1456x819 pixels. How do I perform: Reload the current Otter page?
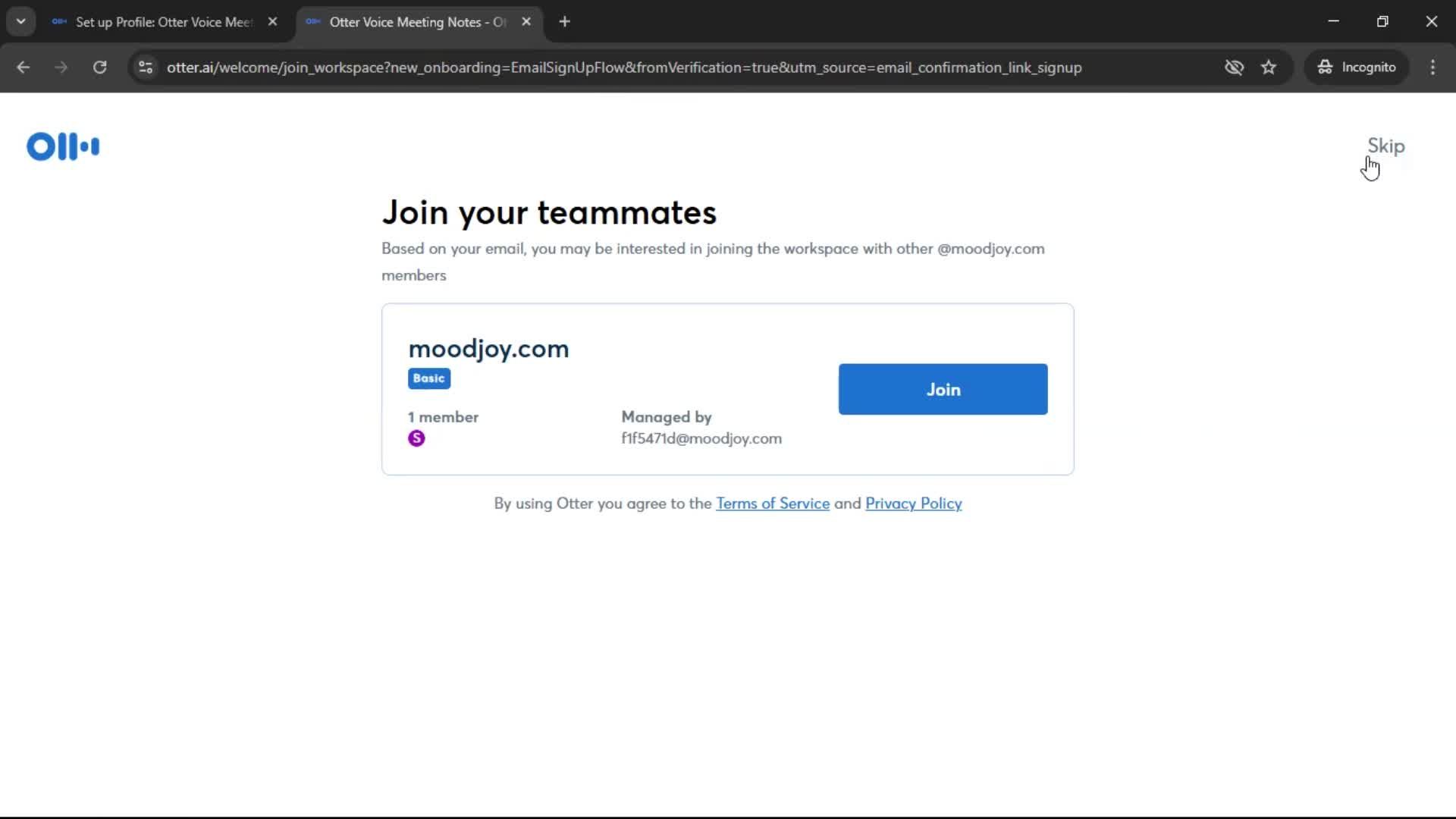tap(99, 67)
